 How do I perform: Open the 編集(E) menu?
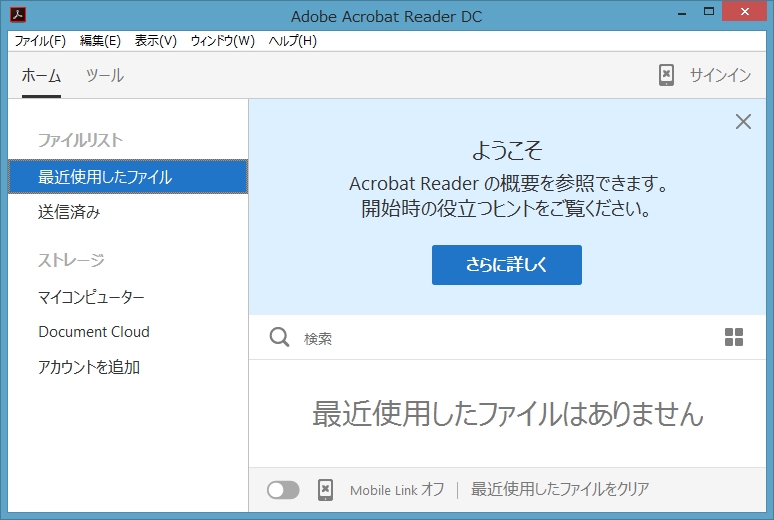(100, 40)
